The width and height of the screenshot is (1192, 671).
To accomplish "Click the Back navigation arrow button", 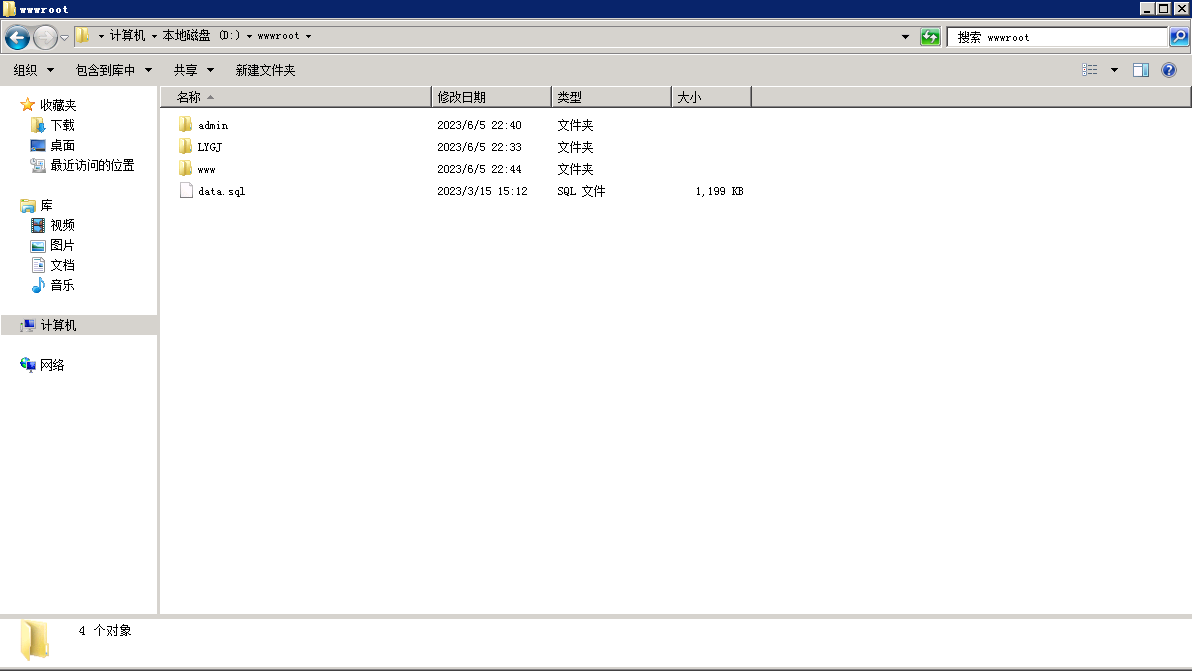I will click(x=17, y=38).
